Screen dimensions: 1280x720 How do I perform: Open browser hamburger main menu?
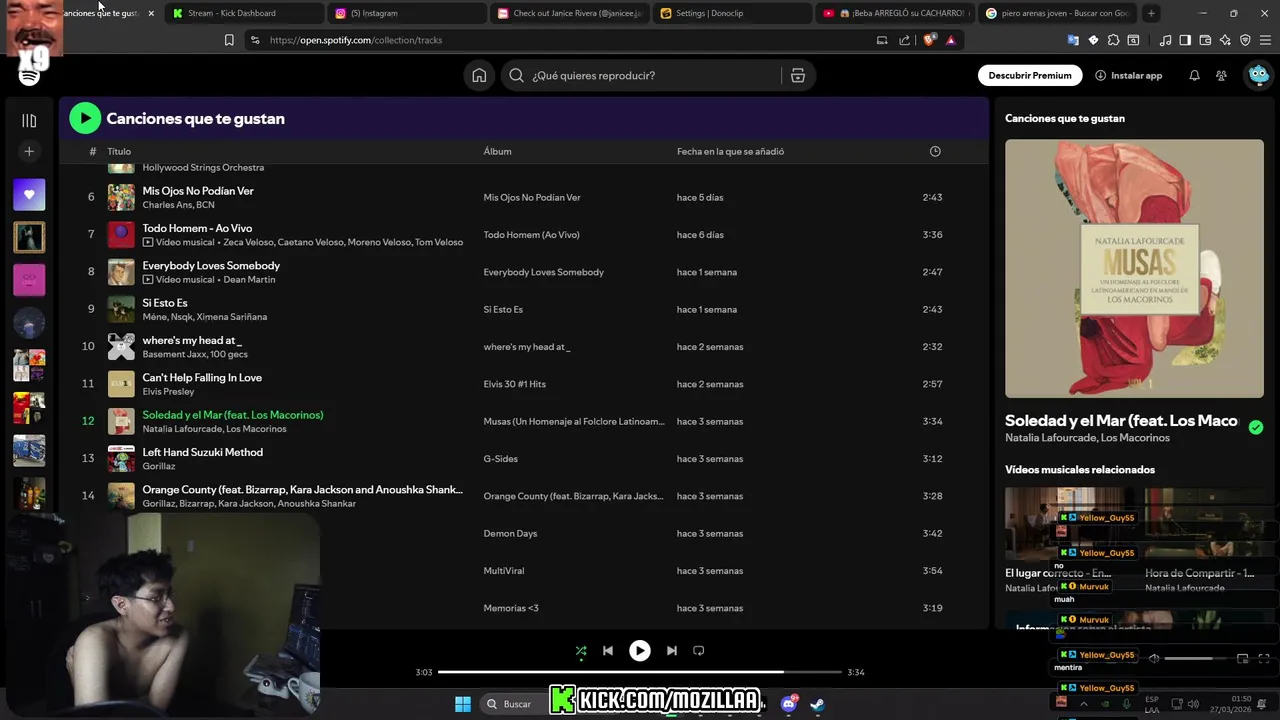pos(1265,40)
